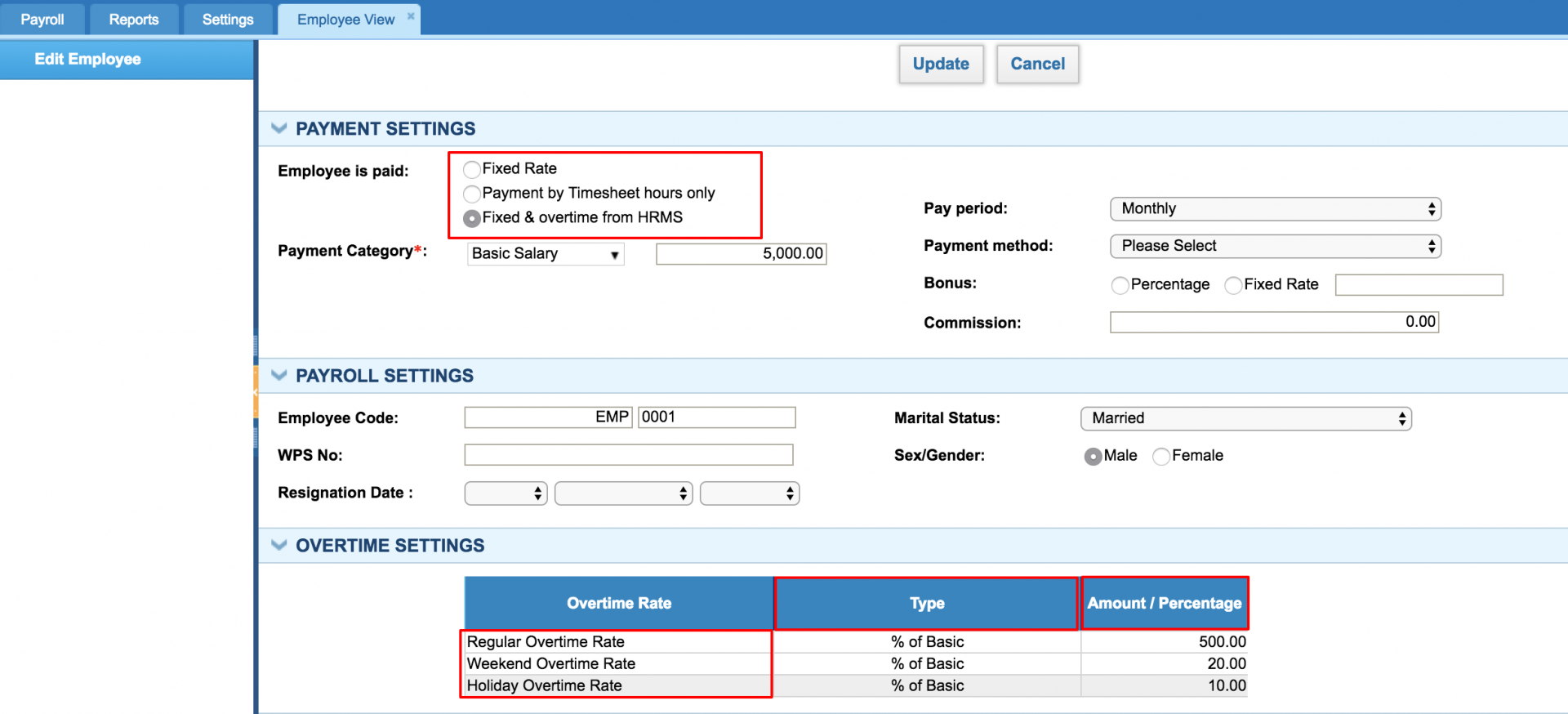Click the 10.00 holiday overtime amount

click(1227, 686)
